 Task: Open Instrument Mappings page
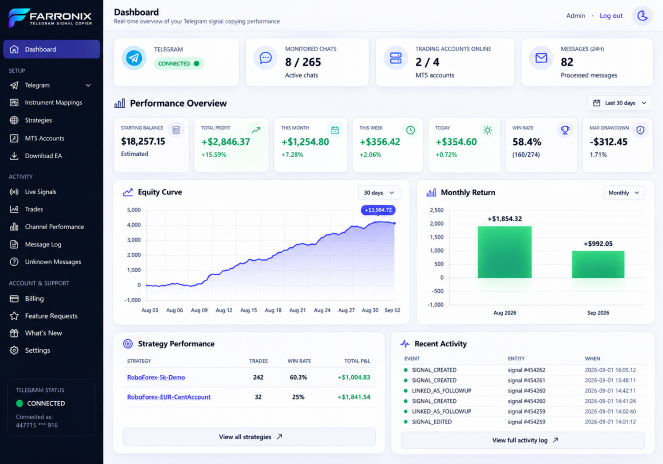(52, 103)
